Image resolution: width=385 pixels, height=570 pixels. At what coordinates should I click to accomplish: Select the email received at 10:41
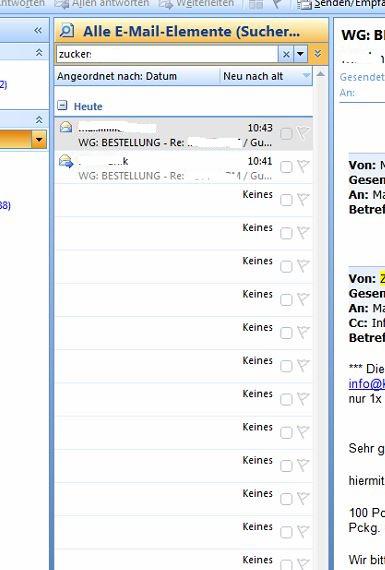(184, 167)
